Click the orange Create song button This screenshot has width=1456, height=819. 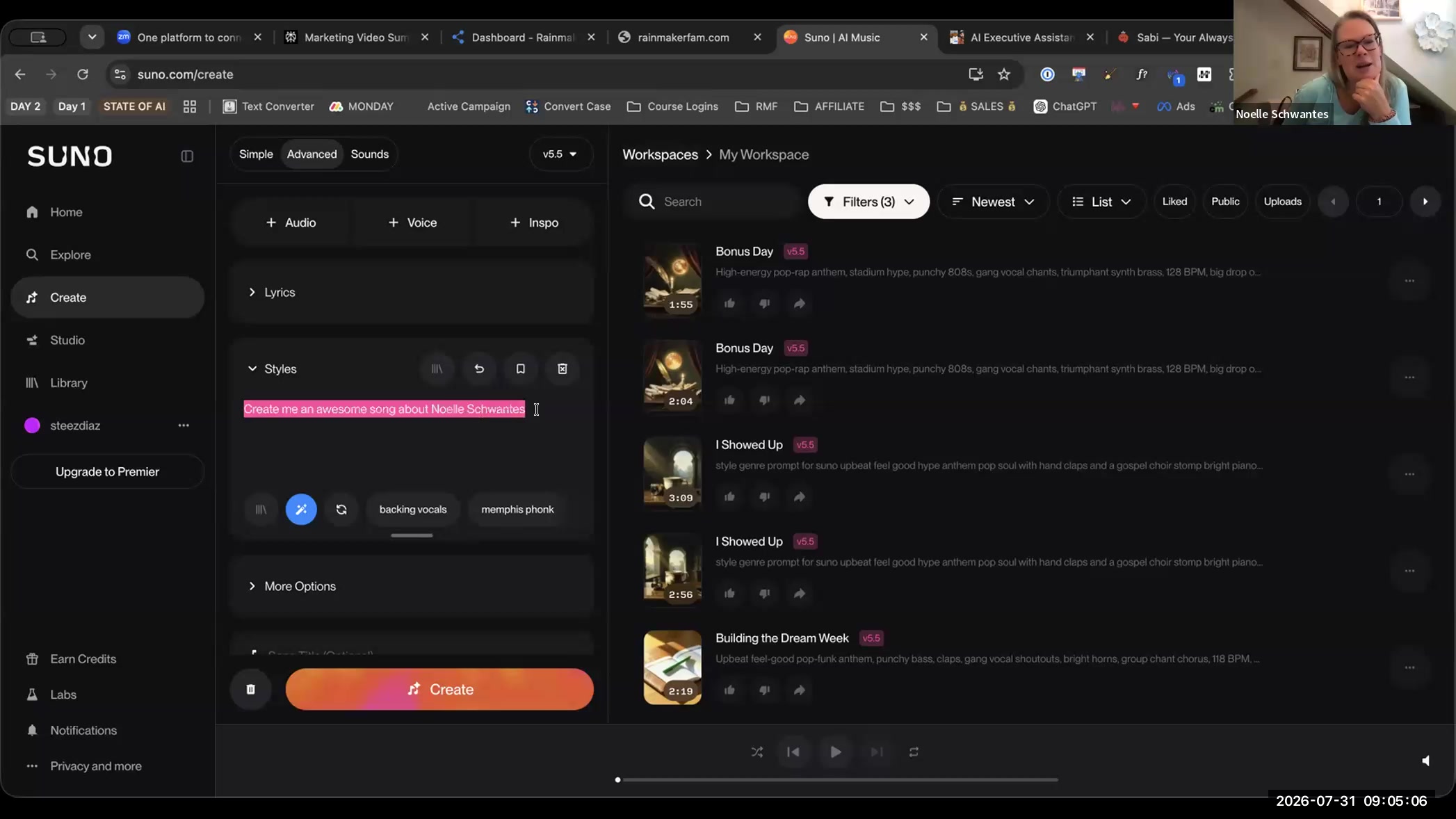439,690
